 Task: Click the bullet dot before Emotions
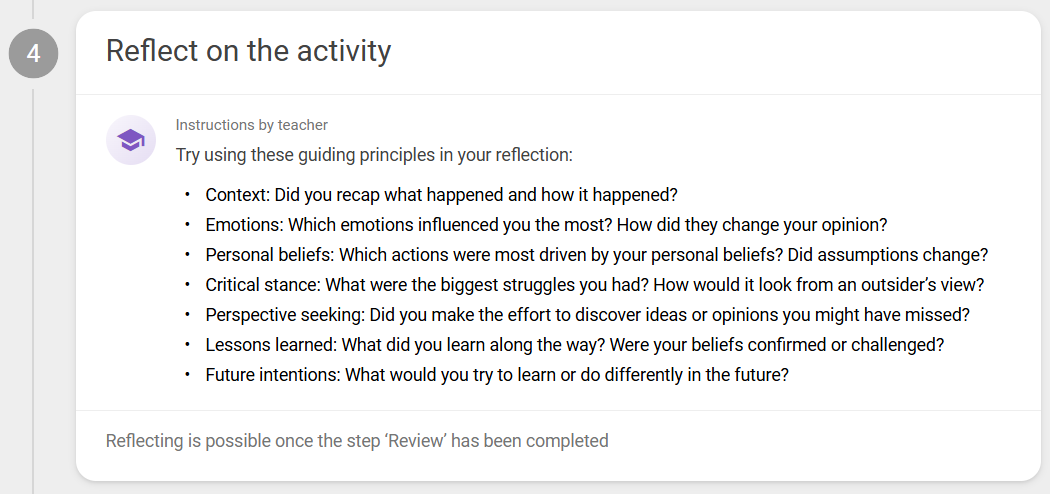188,225
